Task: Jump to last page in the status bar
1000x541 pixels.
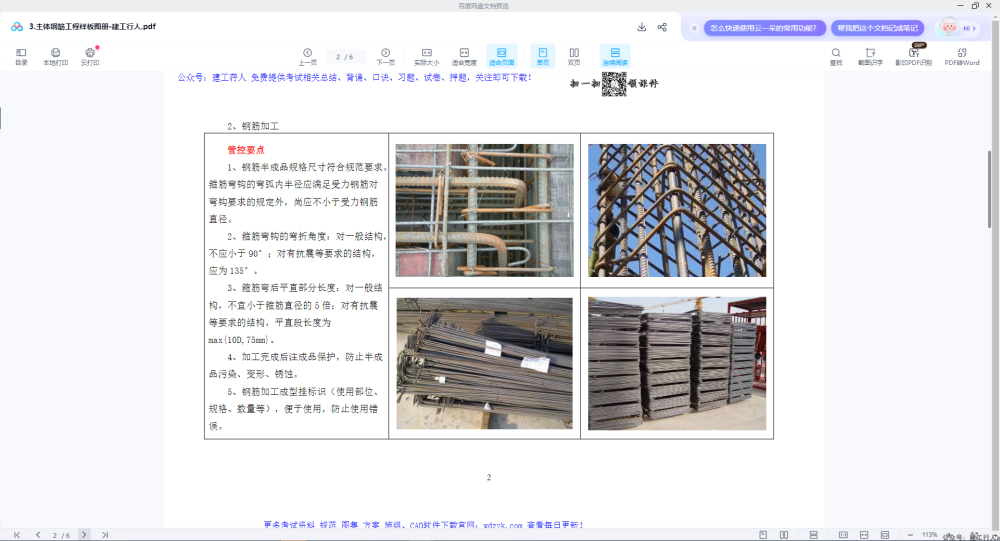Action: pyautogui.click(x=105, y=535)
